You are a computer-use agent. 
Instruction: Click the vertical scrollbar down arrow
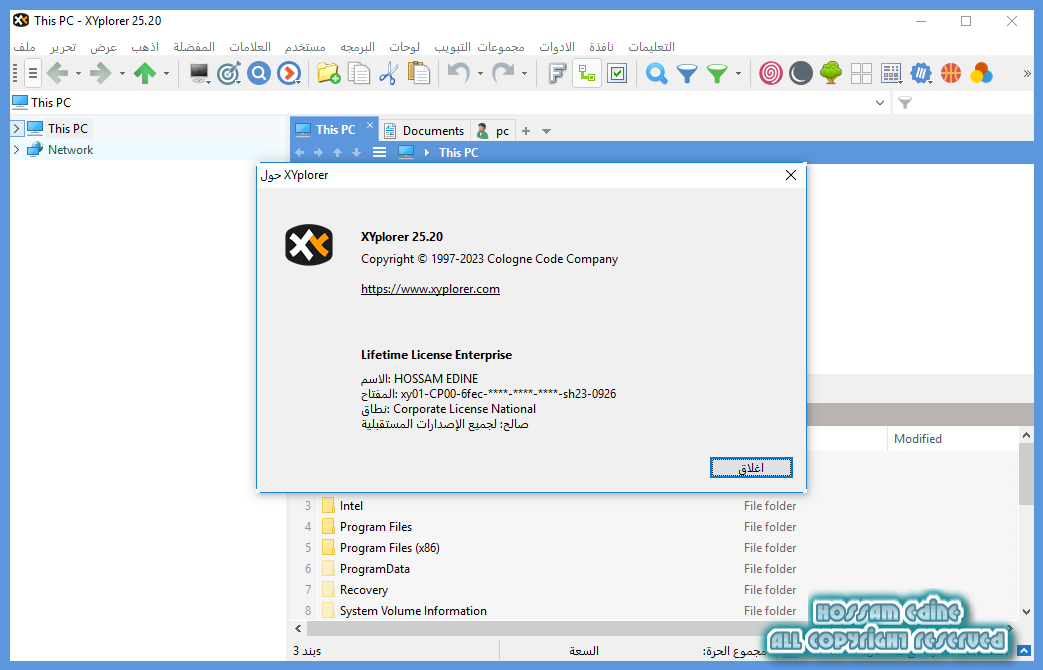(x=1026, y=611)
